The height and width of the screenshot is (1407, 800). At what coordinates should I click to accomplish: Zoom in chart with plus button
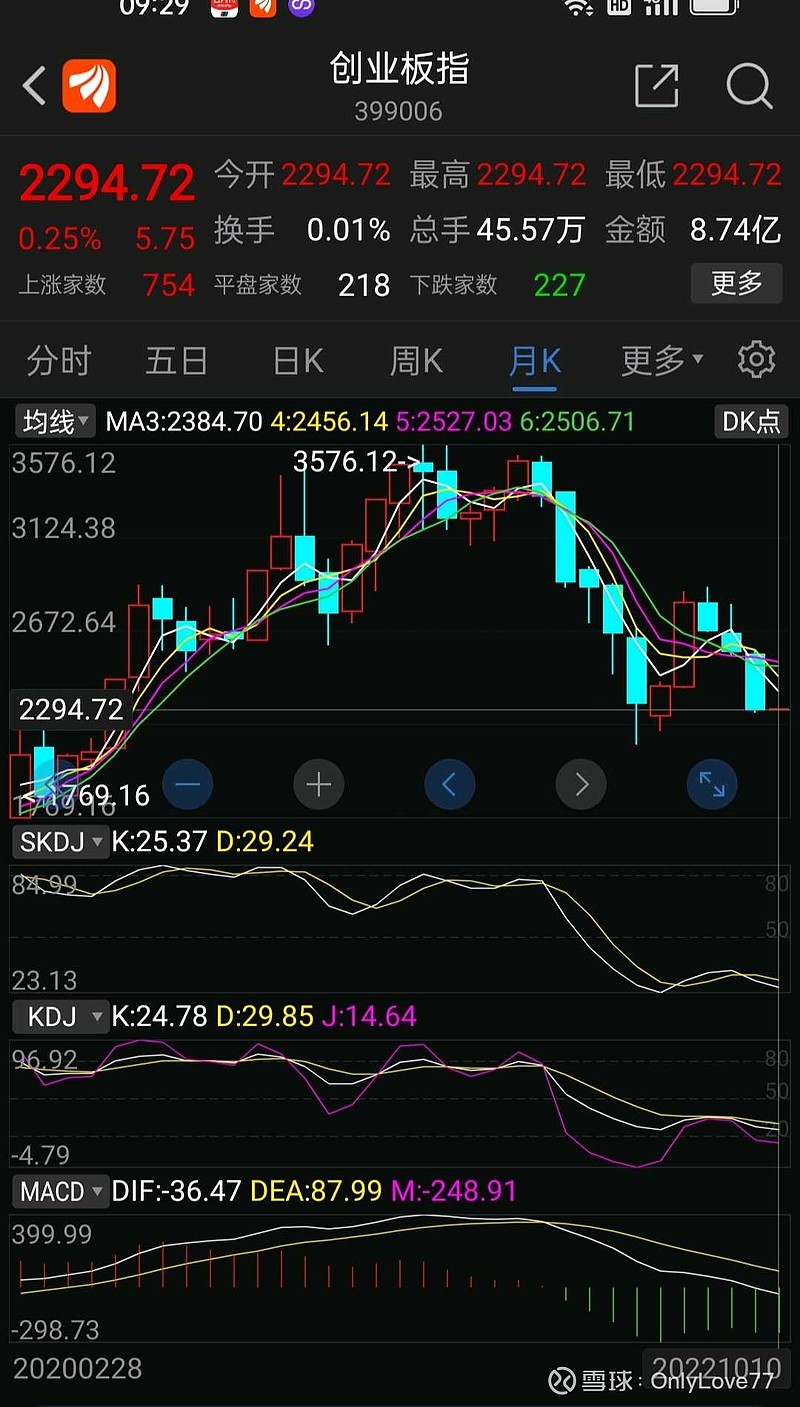[x=319, y=784]
